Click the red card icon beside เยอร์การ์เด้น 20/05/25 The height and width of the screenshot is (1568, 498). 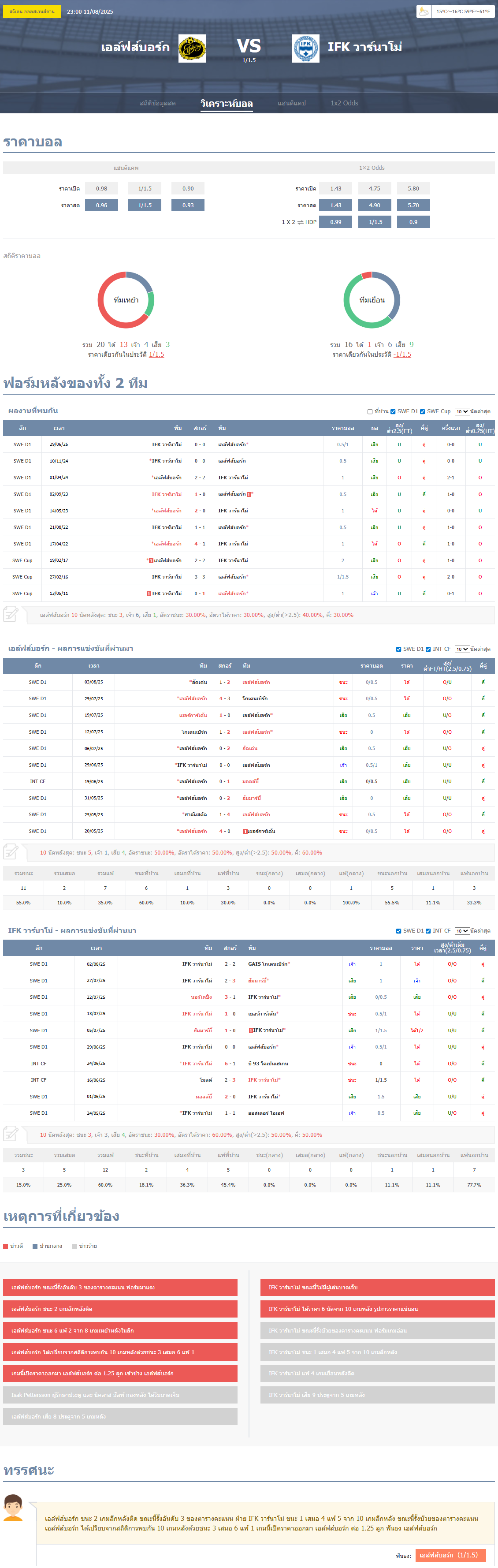click(x=245, y=831)
